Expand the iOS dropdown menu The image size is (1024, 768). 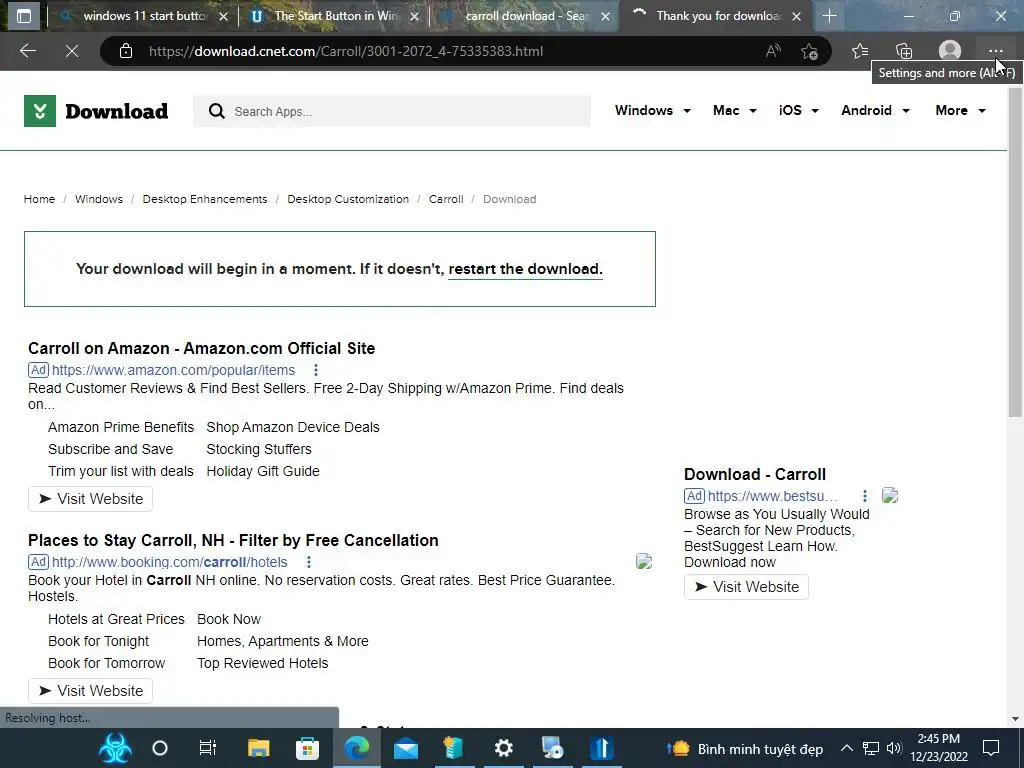click(799, 110)
